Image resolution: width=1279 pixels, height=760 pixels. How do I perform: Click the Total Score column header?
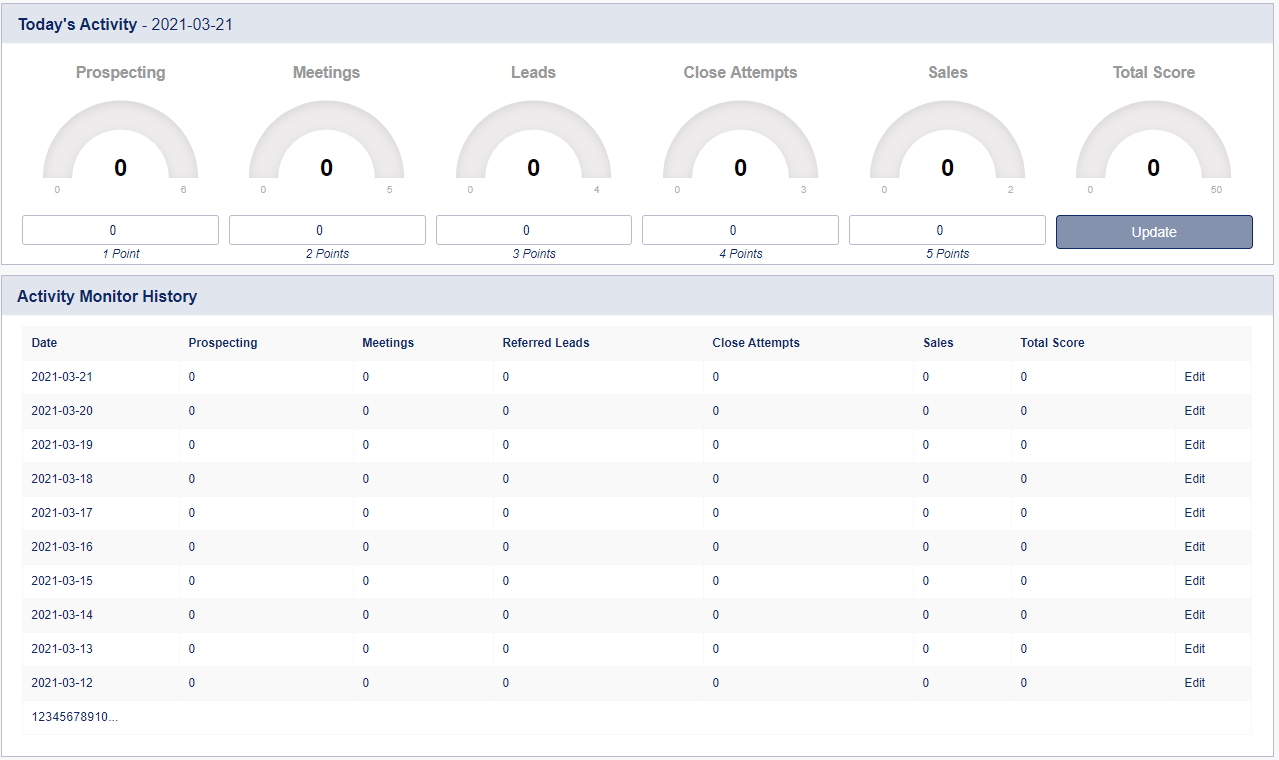pos(1052,343)
